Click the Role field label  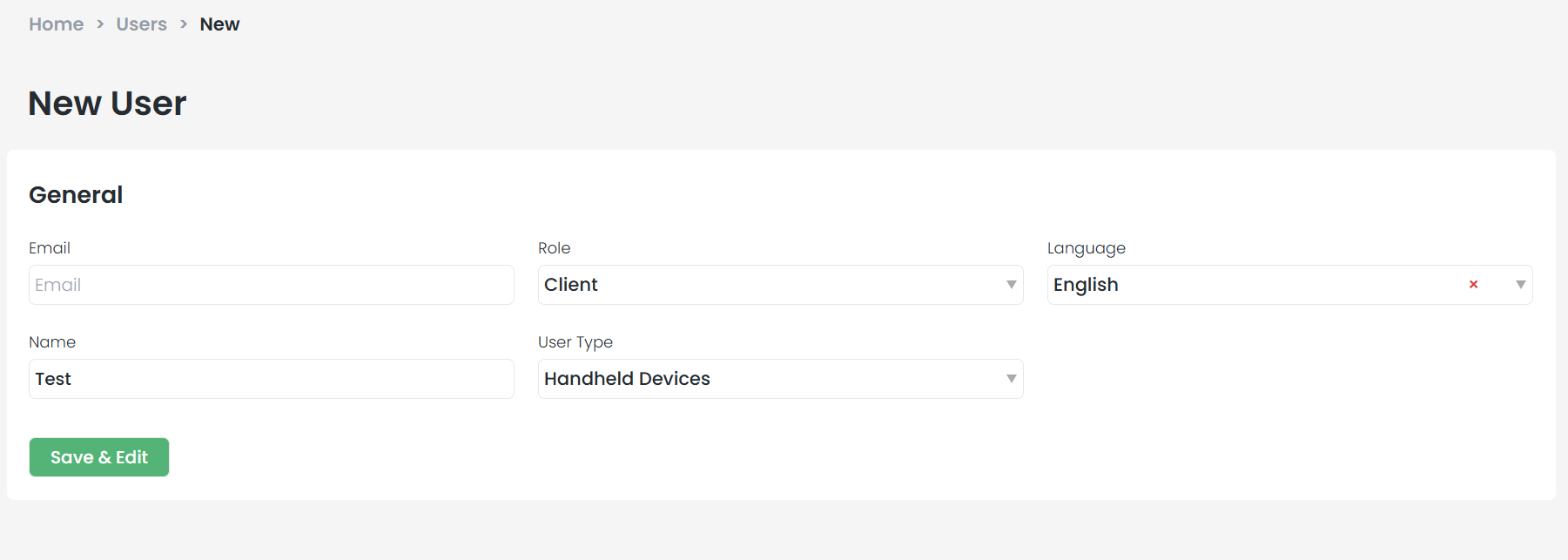(x=555, y=248)
